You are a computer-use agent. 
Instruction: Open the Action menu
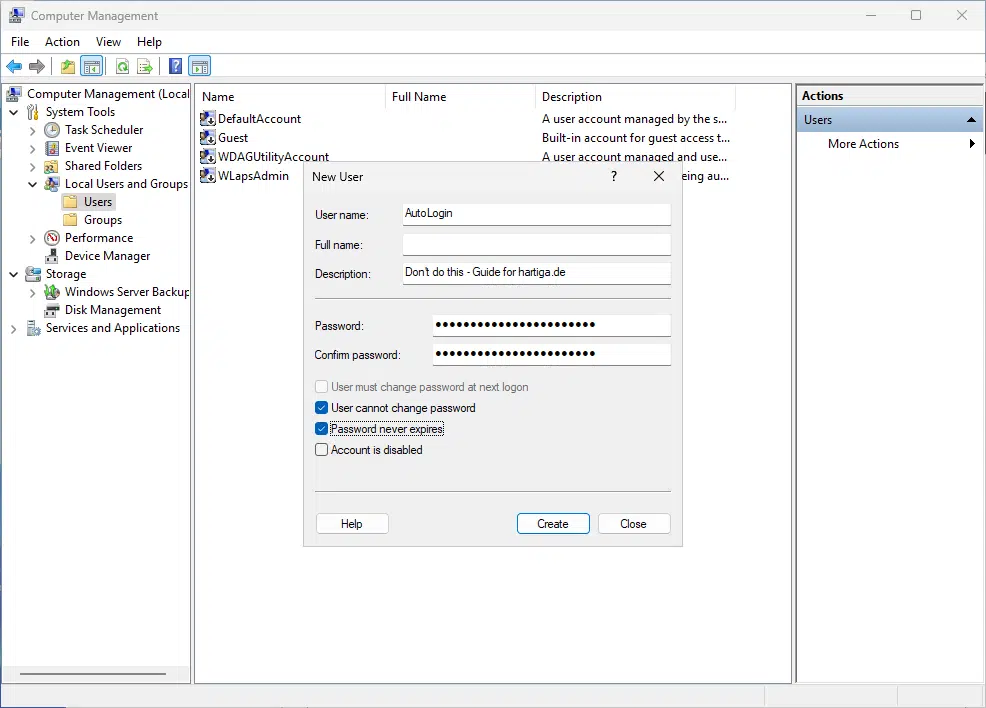click(62, 42)
